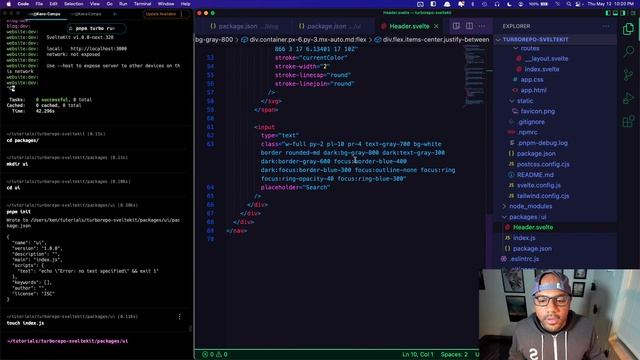Open the Run and Debug activity bar icon
This screenshot has width=640, height=360.
628,98
